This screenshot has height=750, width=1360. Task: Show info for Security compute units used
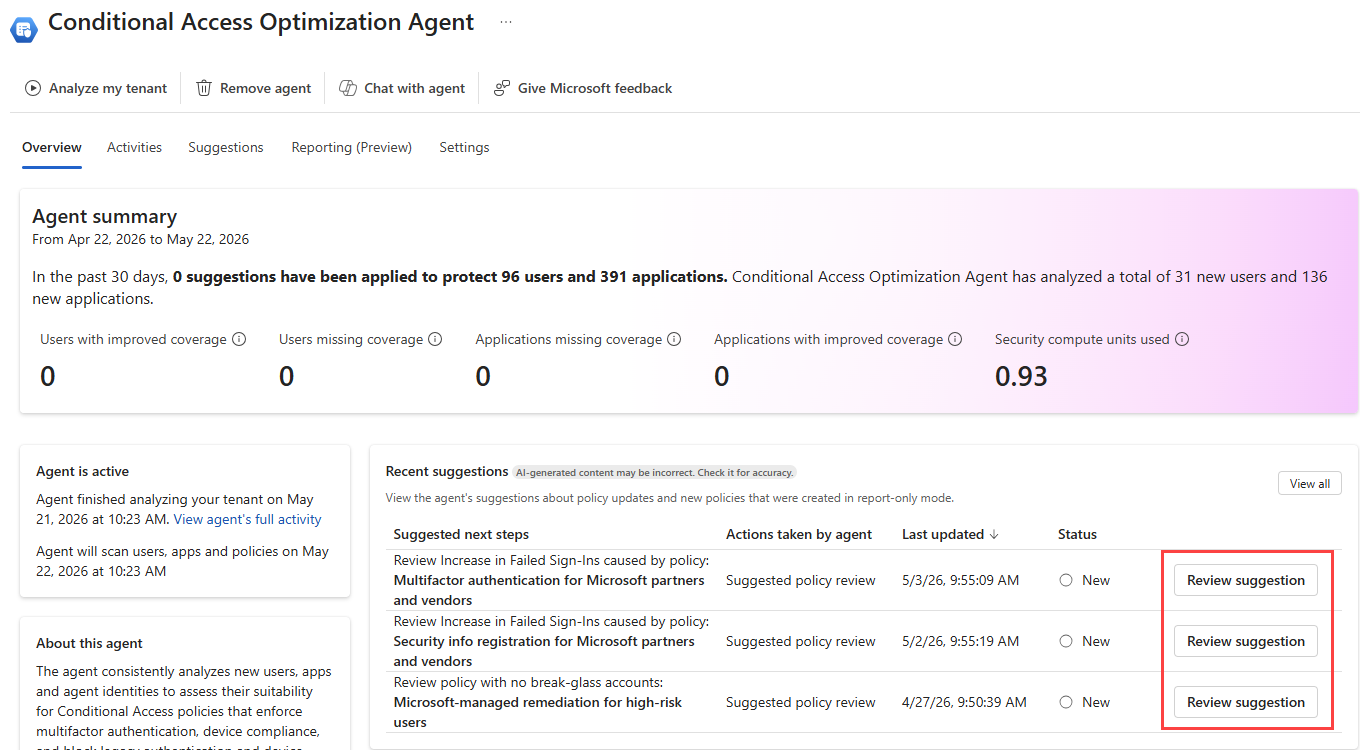pos(1182,340)
